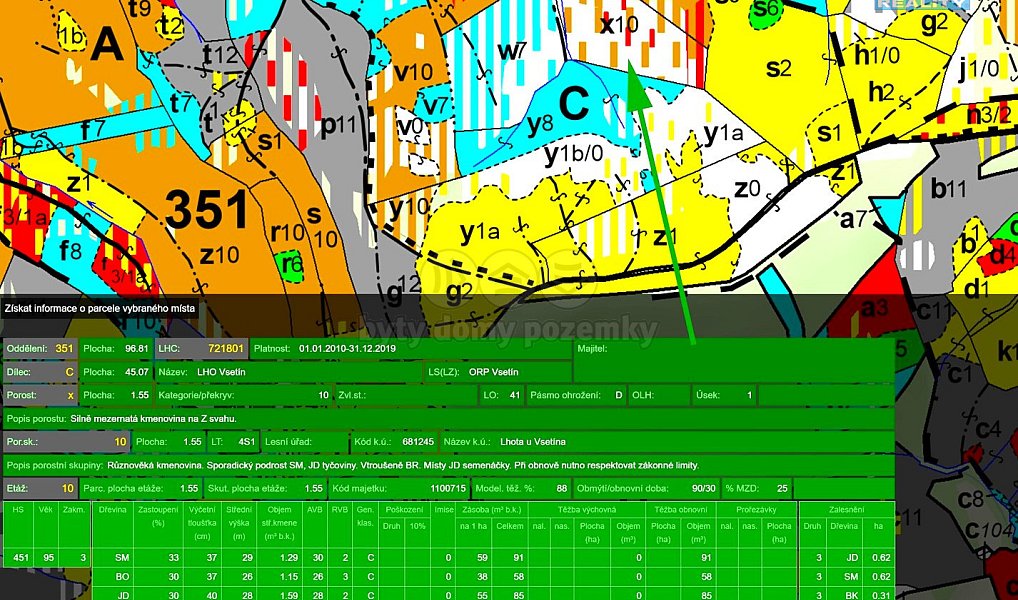
Task: Select the cadastre name 'Lhota u Vsetína'
Action: (533, 442)
